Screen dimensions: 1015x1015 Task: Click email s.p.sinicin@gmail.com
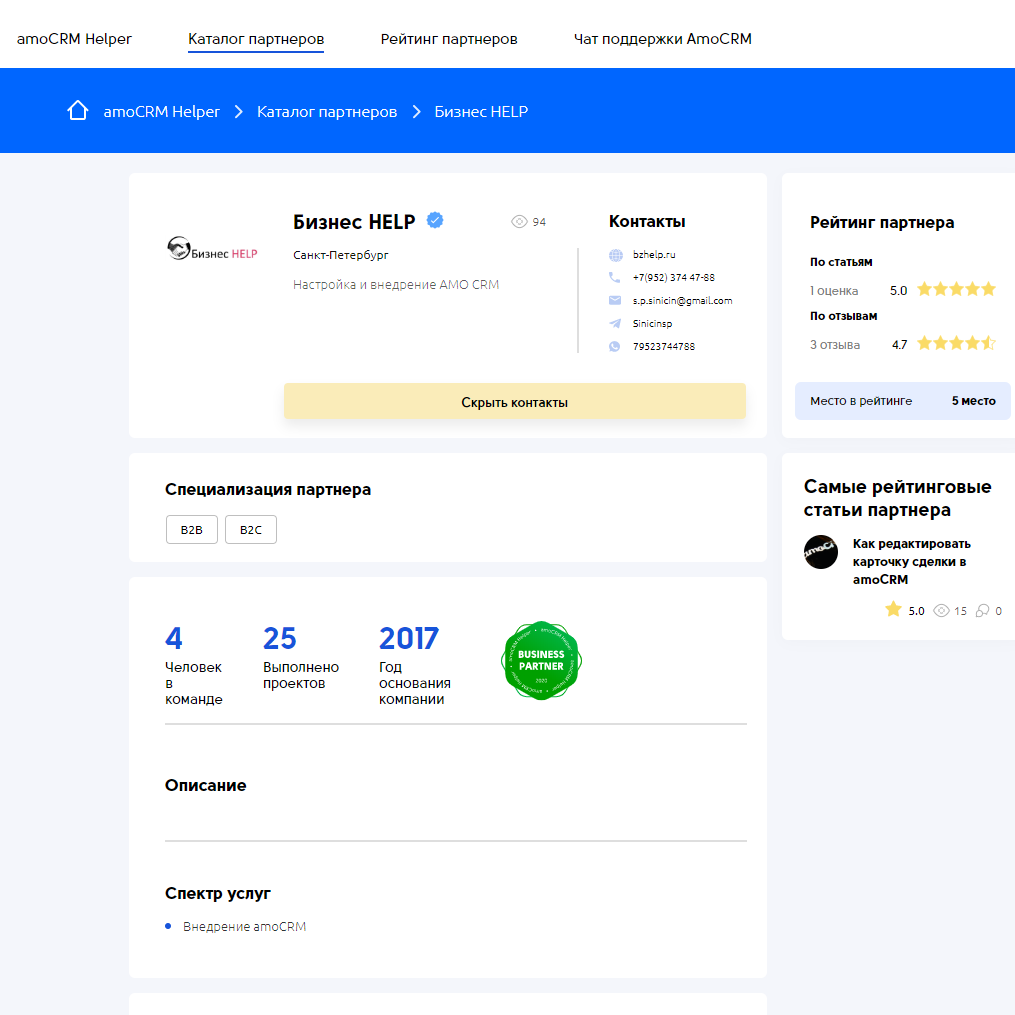pyautogui.click(x=682, y=300)
